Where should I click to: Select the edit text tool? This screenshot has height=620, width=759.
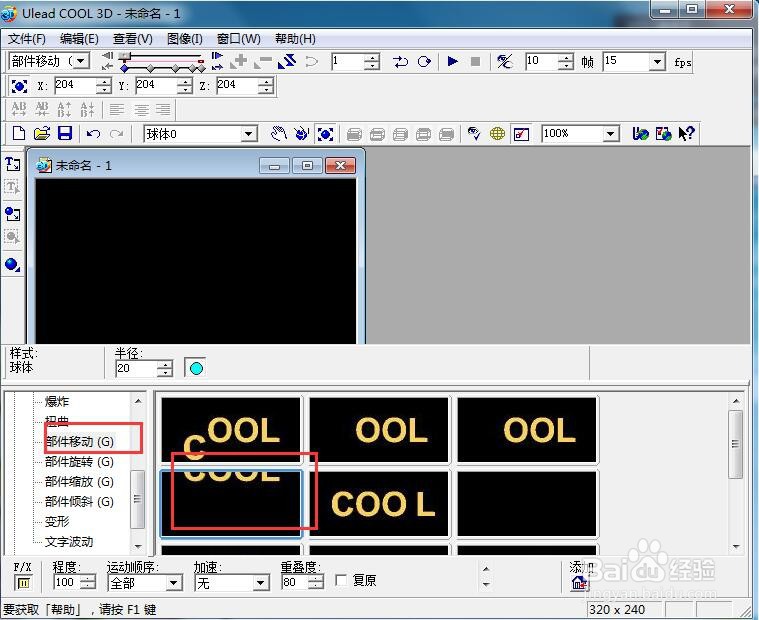pos(13,187)
